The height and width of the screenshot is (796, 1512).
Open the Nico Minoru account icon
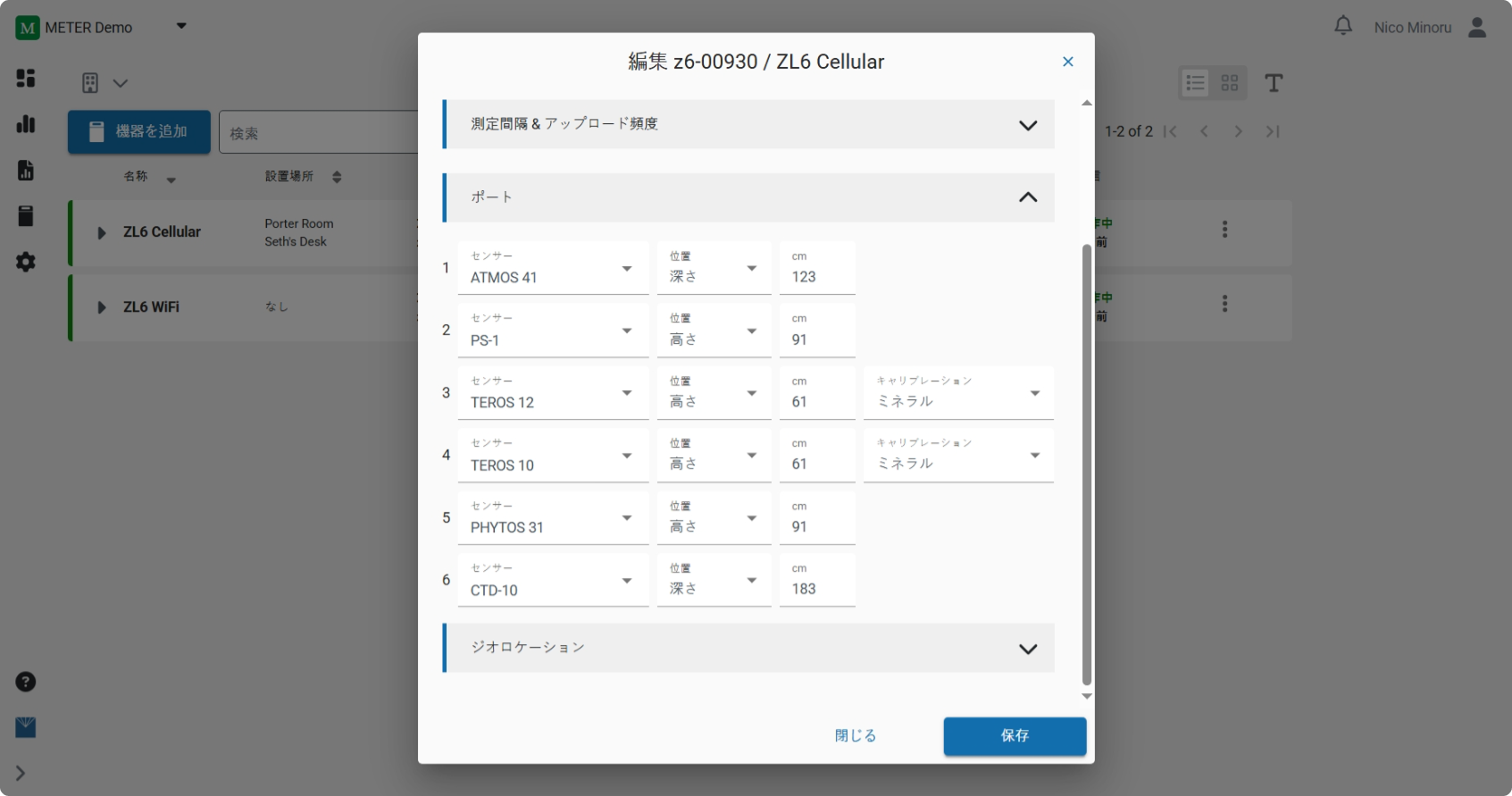click(1477, 28)
